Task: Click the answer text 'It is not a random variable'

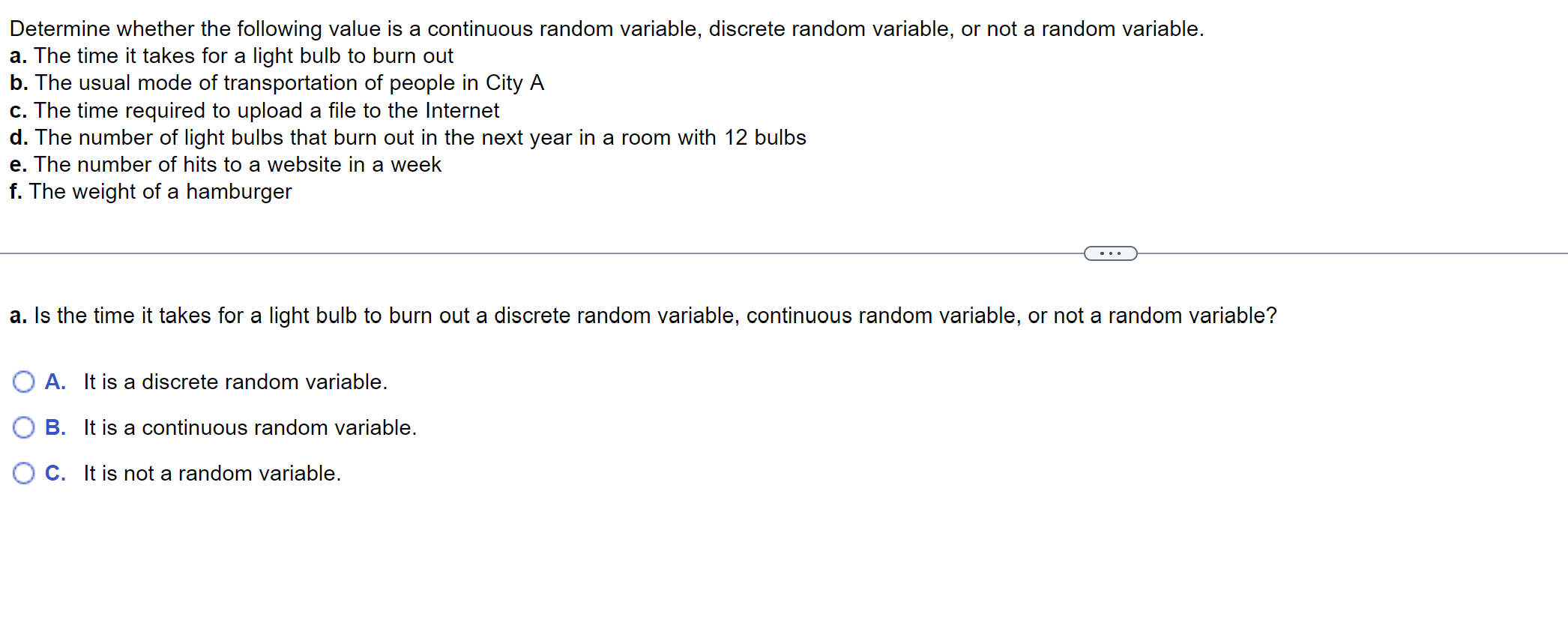Action: (x=211, y=473)
